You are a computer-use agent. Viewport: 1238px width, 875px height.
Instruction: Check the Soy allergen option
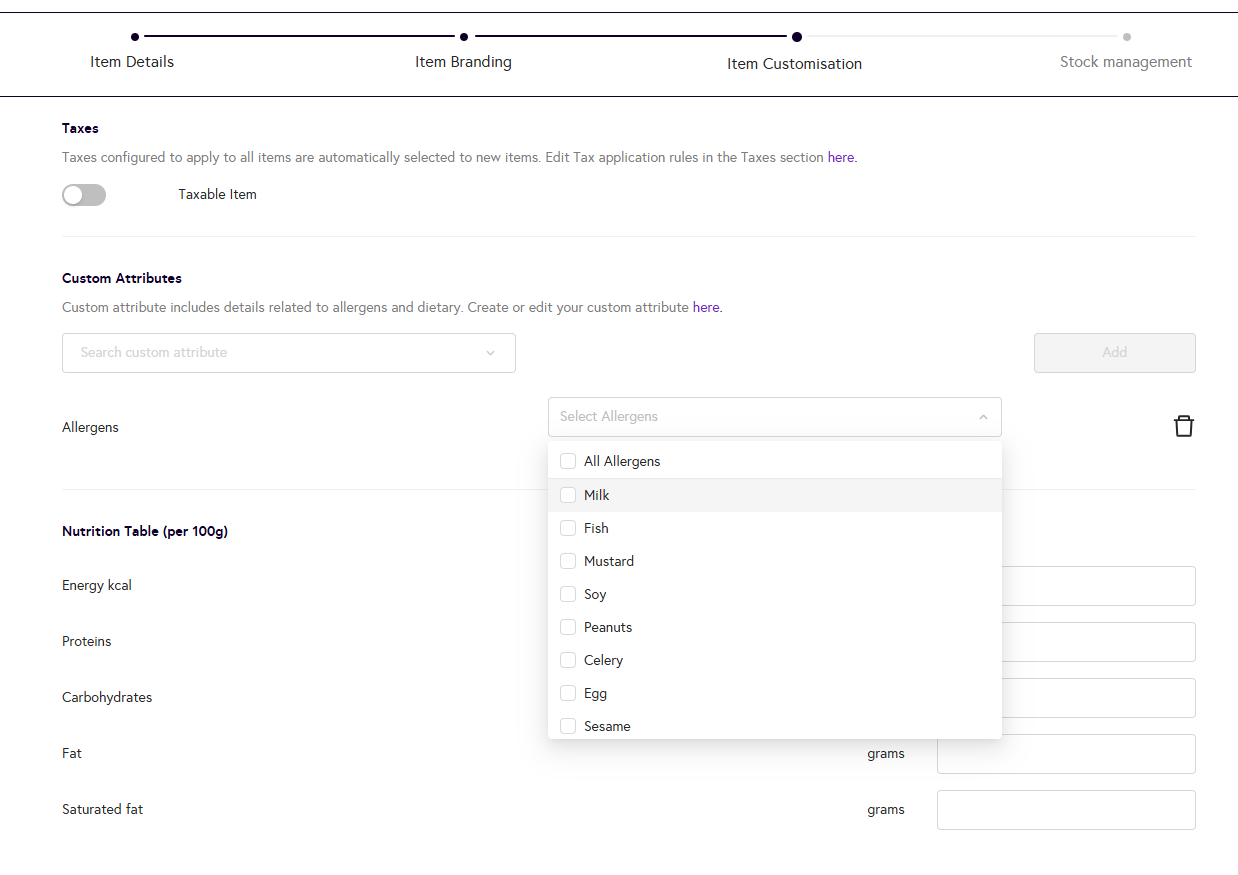[568, 594]
